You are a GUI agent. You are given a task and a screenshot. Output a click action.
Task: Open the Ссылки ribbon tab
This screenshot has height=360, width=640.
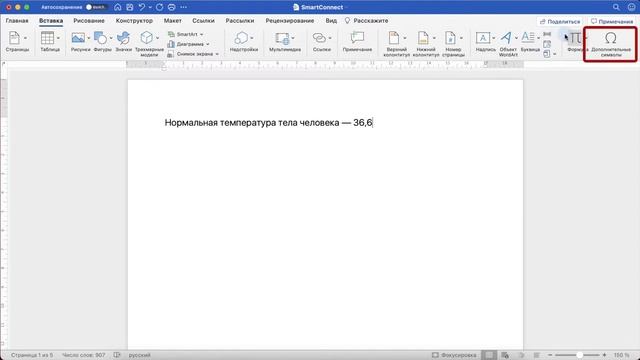203,20
